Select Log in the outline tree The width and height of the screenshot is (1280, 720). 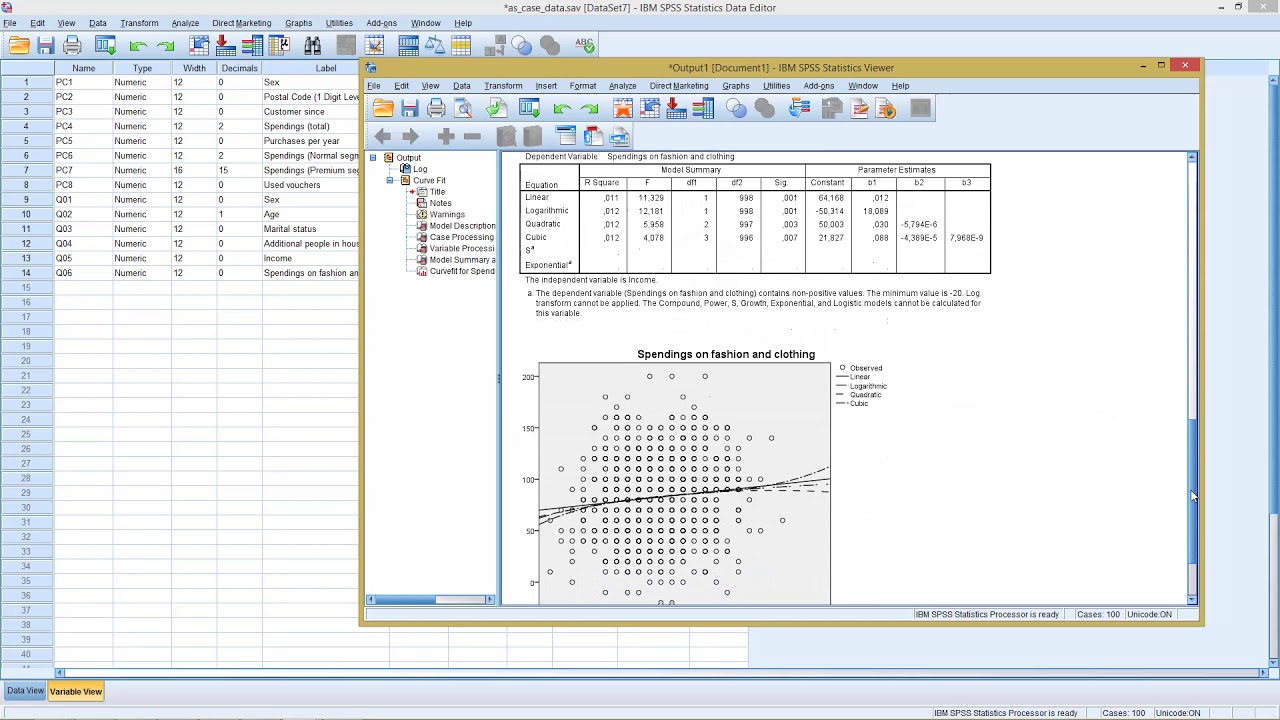420,169
